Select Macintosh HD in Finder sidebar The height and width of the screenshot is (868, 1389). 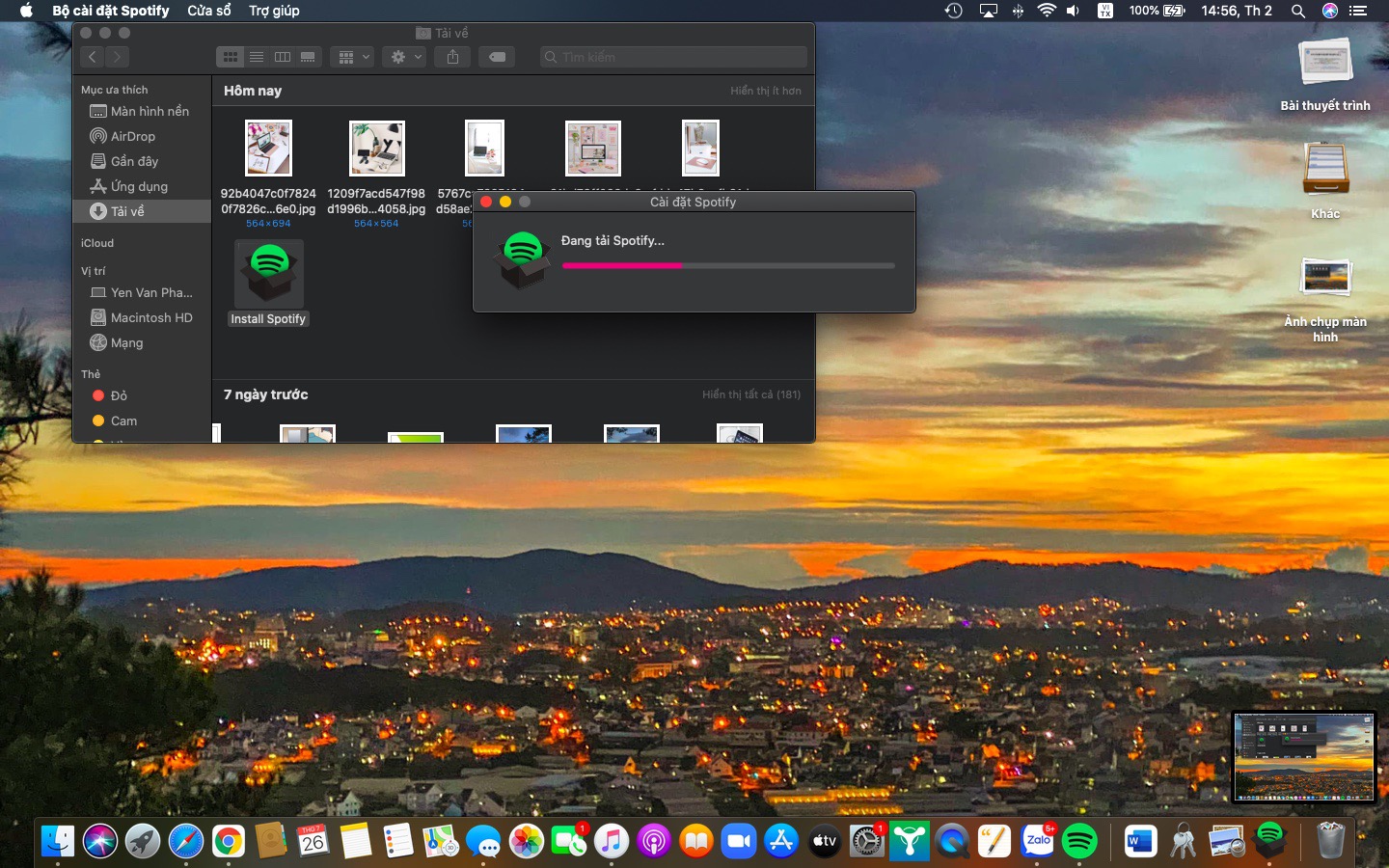pos(142,317)
